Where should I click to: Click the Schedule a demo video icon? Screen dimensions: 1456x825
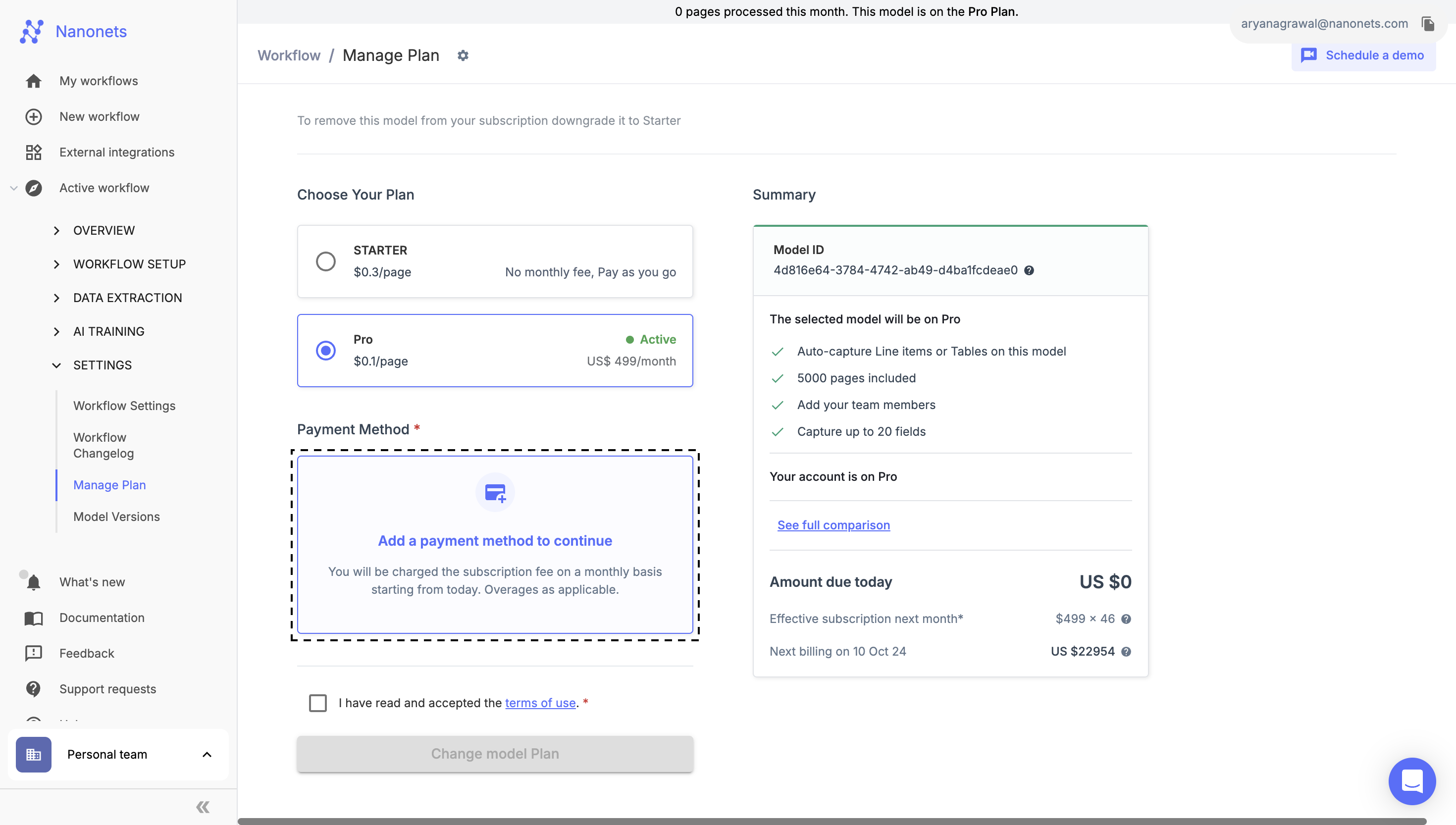click(1309, 55)
